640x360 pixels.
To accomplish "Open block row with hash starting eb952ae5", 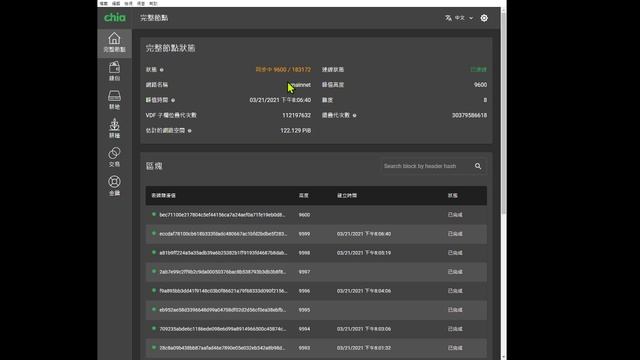I will (316, 310).
